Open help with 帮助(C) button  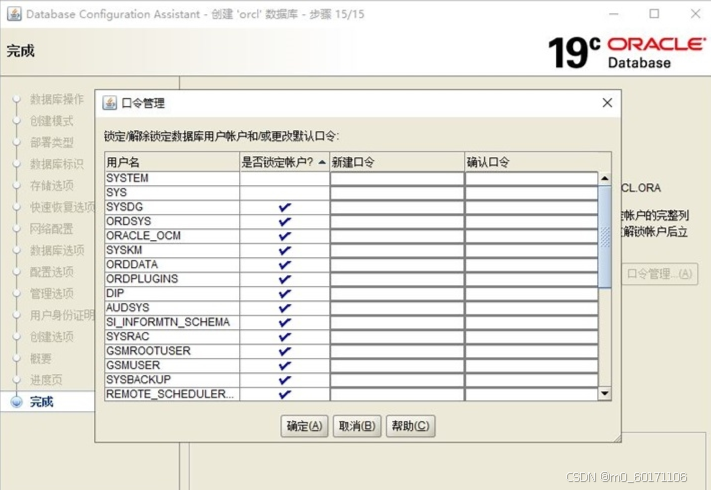[410, 426]
